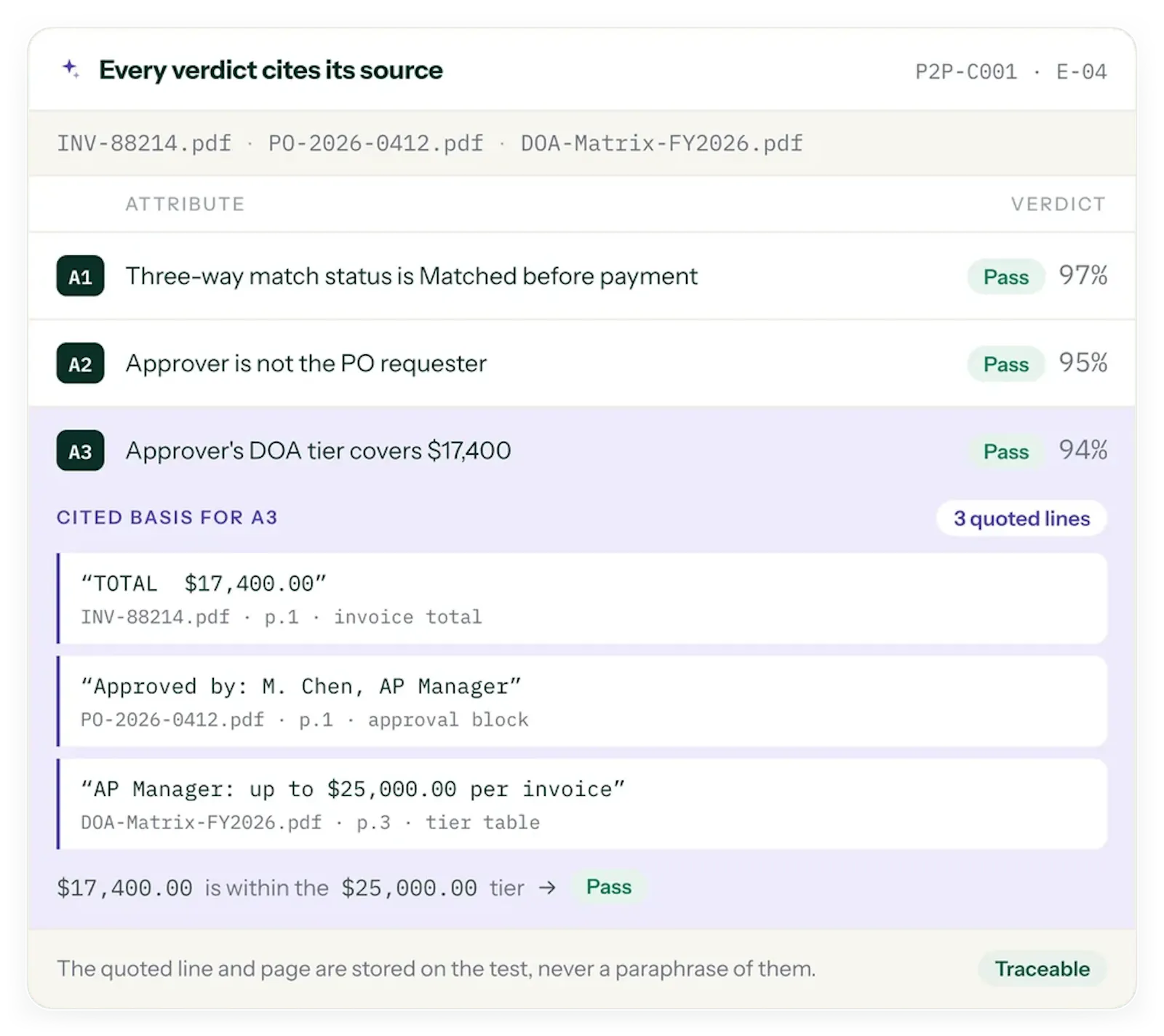Select the AP Manager up to $25,000.00 quote
Image resolution: width=1164 pixels, height=1036 pixels.
(582, 804)
